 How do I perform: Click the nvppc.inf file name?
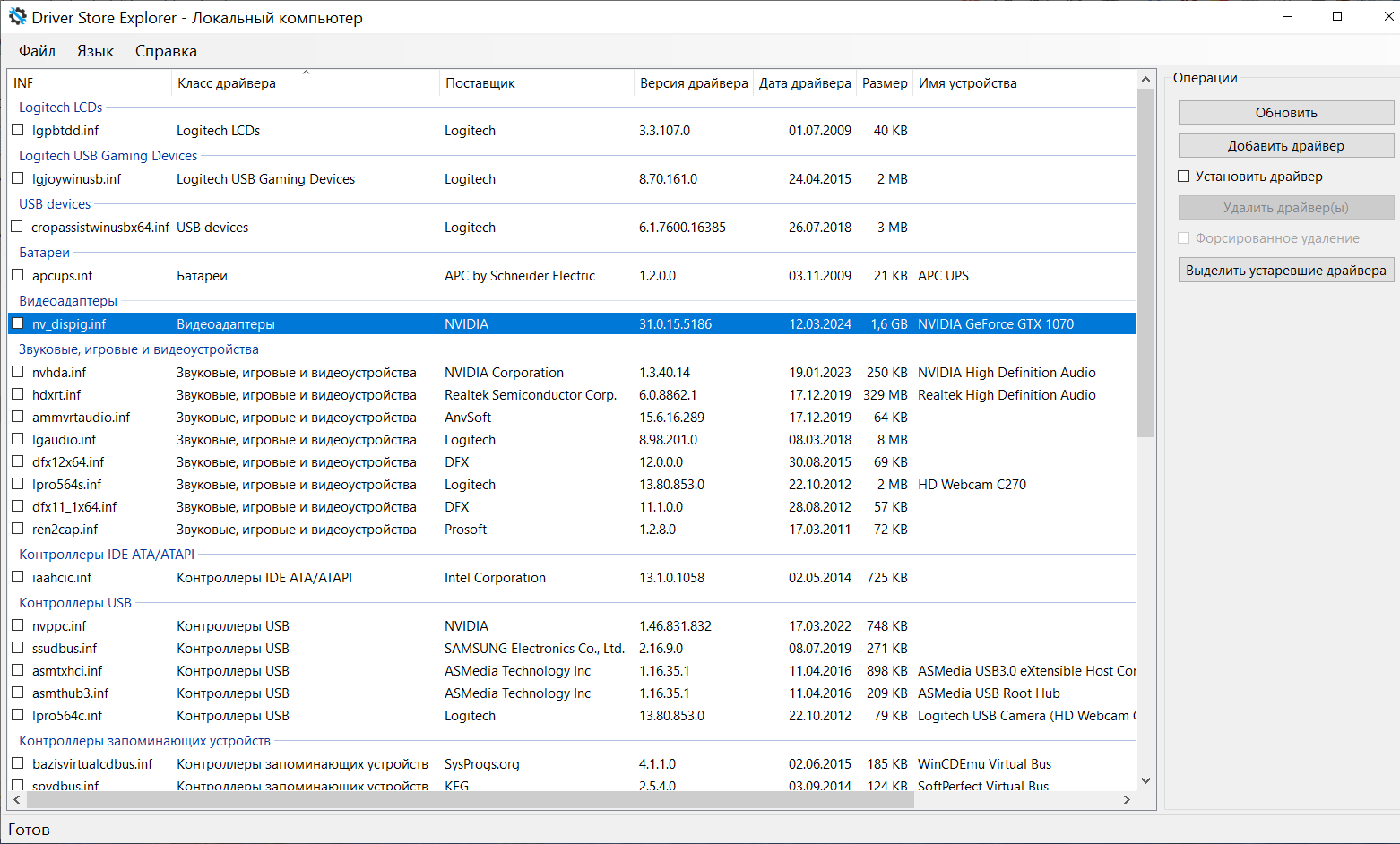click(59, 626)
